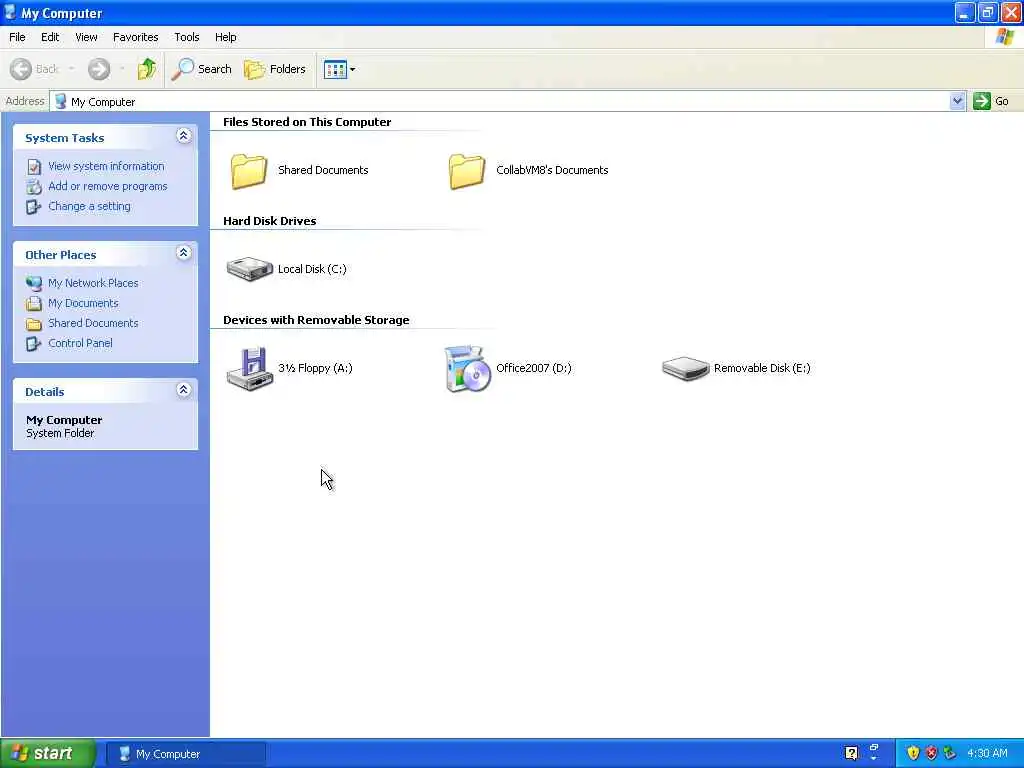Click the Back arrow toolbar button

tap(35, 69)
